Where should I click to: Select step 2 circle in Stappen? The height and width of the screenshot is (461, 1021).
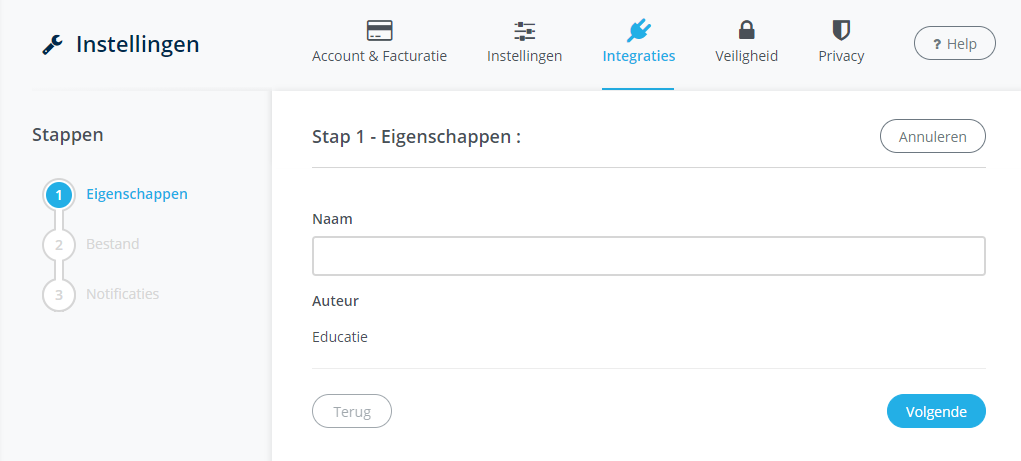click(x=59, y=245)
